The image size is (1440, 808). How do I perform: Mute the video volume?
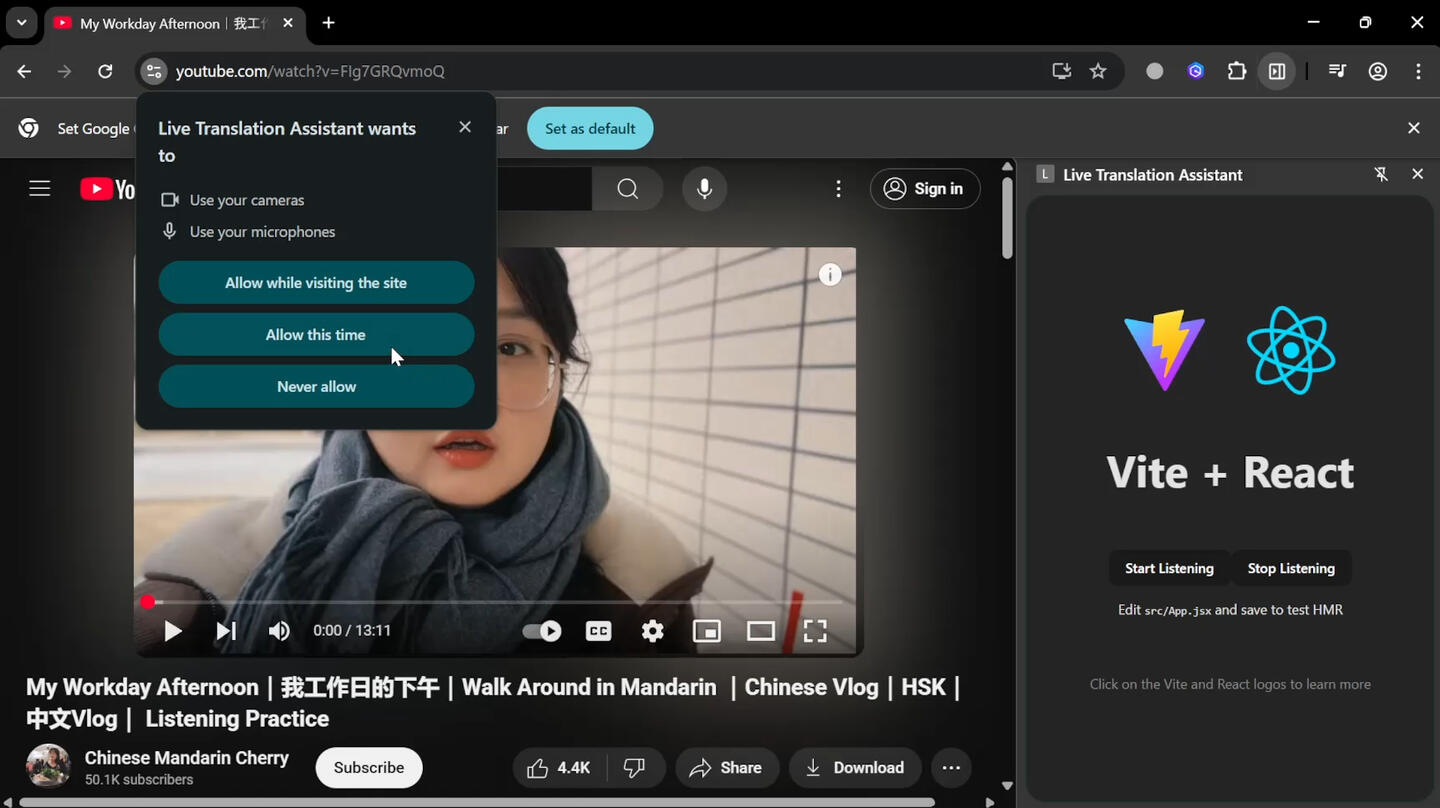(279, 631)
